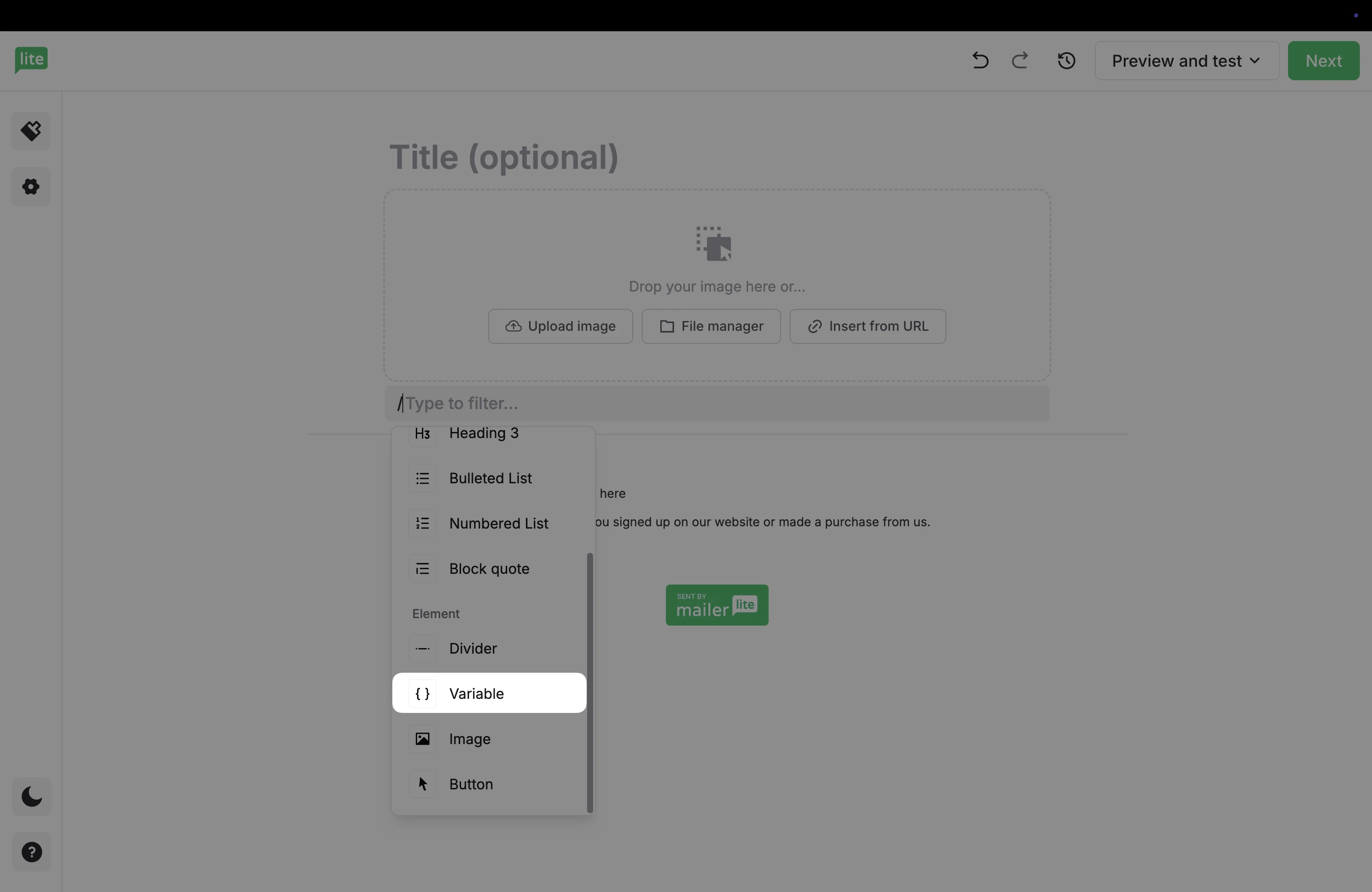Click the slash menu scrollbar

click(589, 683)
